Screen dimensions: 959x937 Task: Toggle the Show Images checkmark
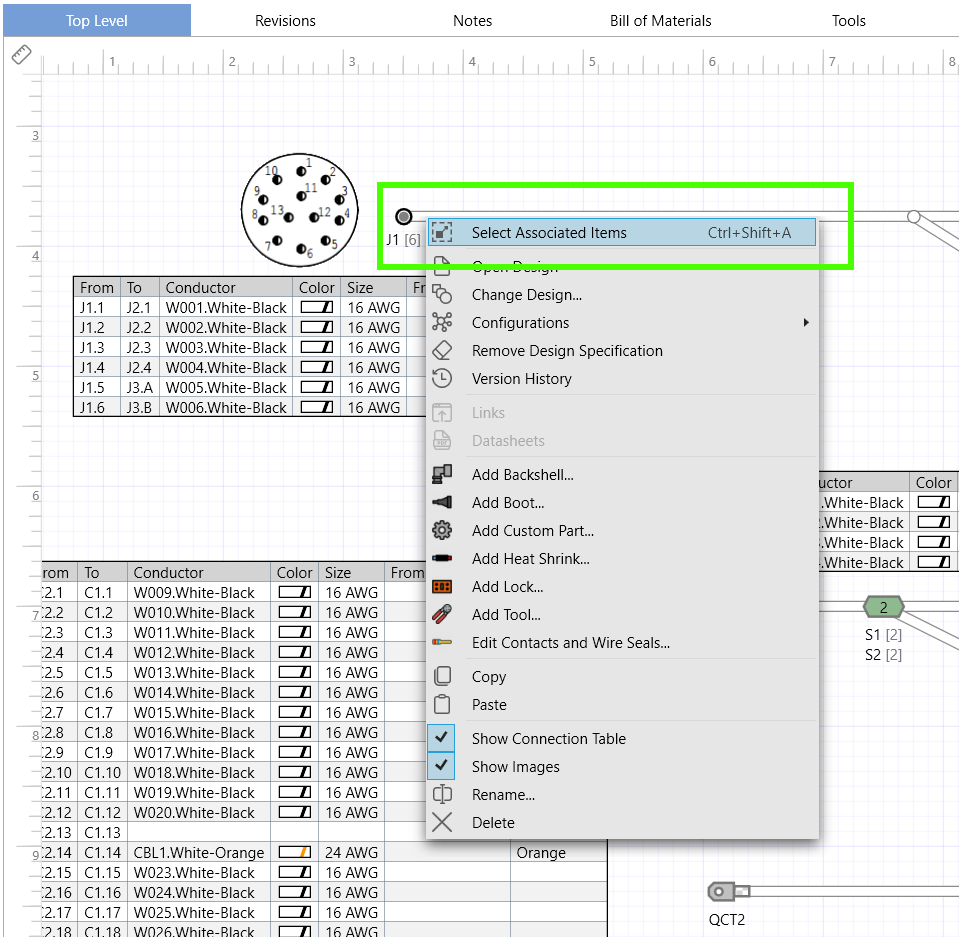click(441, 766)
